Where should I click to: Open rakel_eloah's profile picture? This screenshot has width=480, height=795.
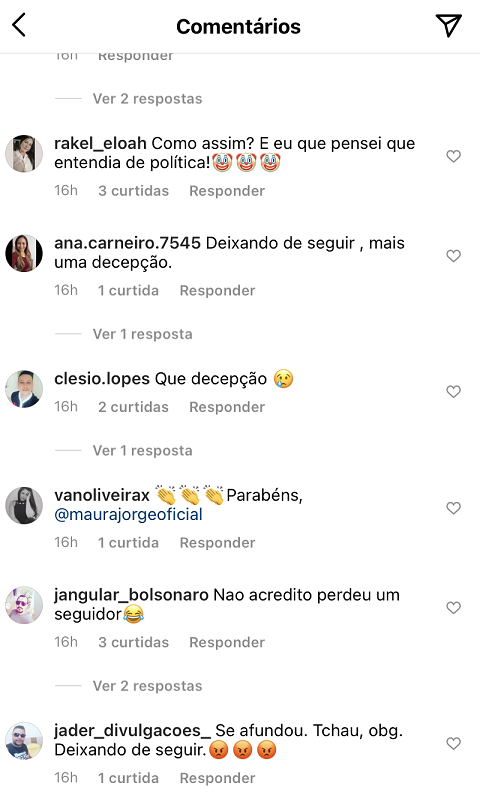(24, 154)
